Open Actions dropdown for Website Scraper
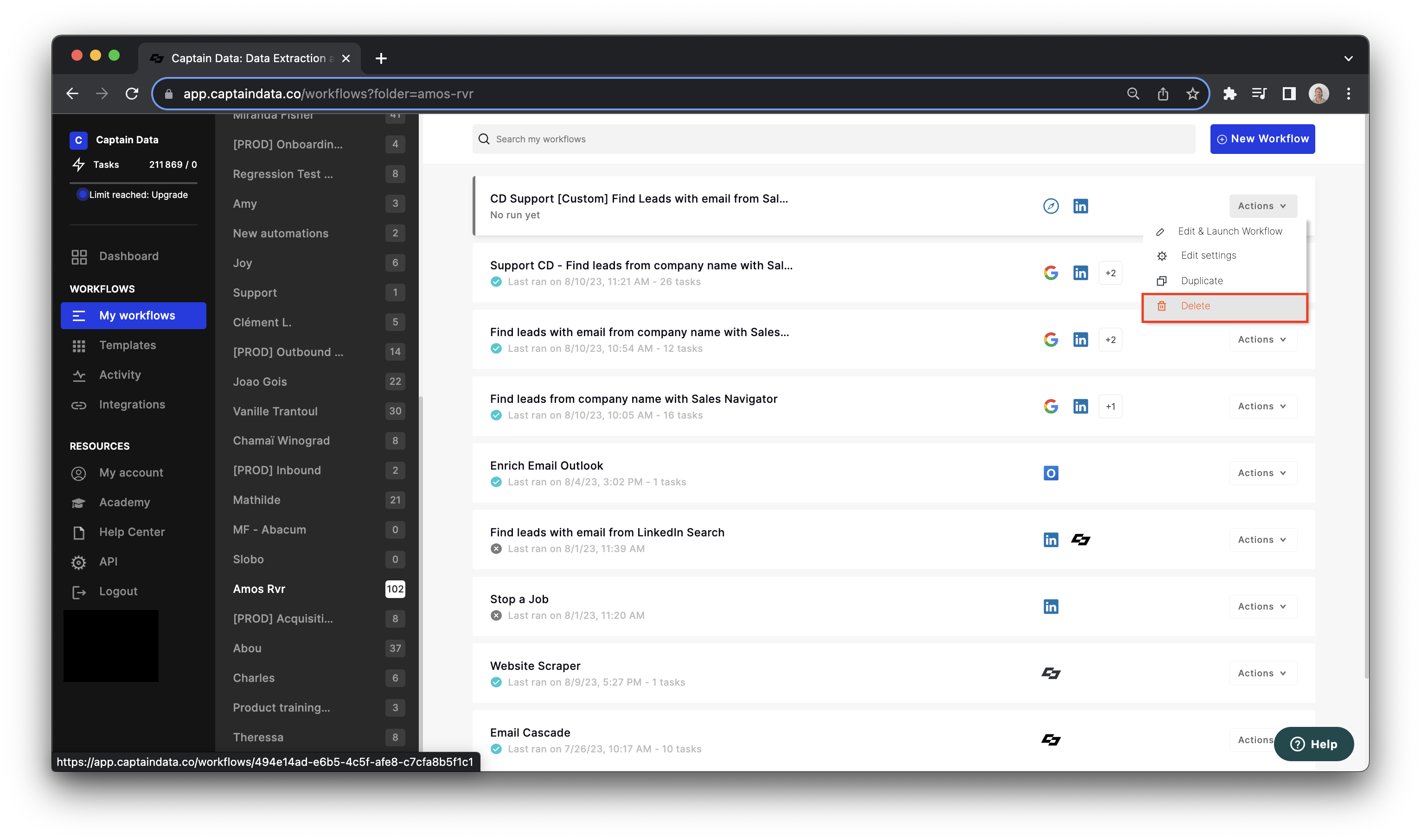 point(1262,674)
